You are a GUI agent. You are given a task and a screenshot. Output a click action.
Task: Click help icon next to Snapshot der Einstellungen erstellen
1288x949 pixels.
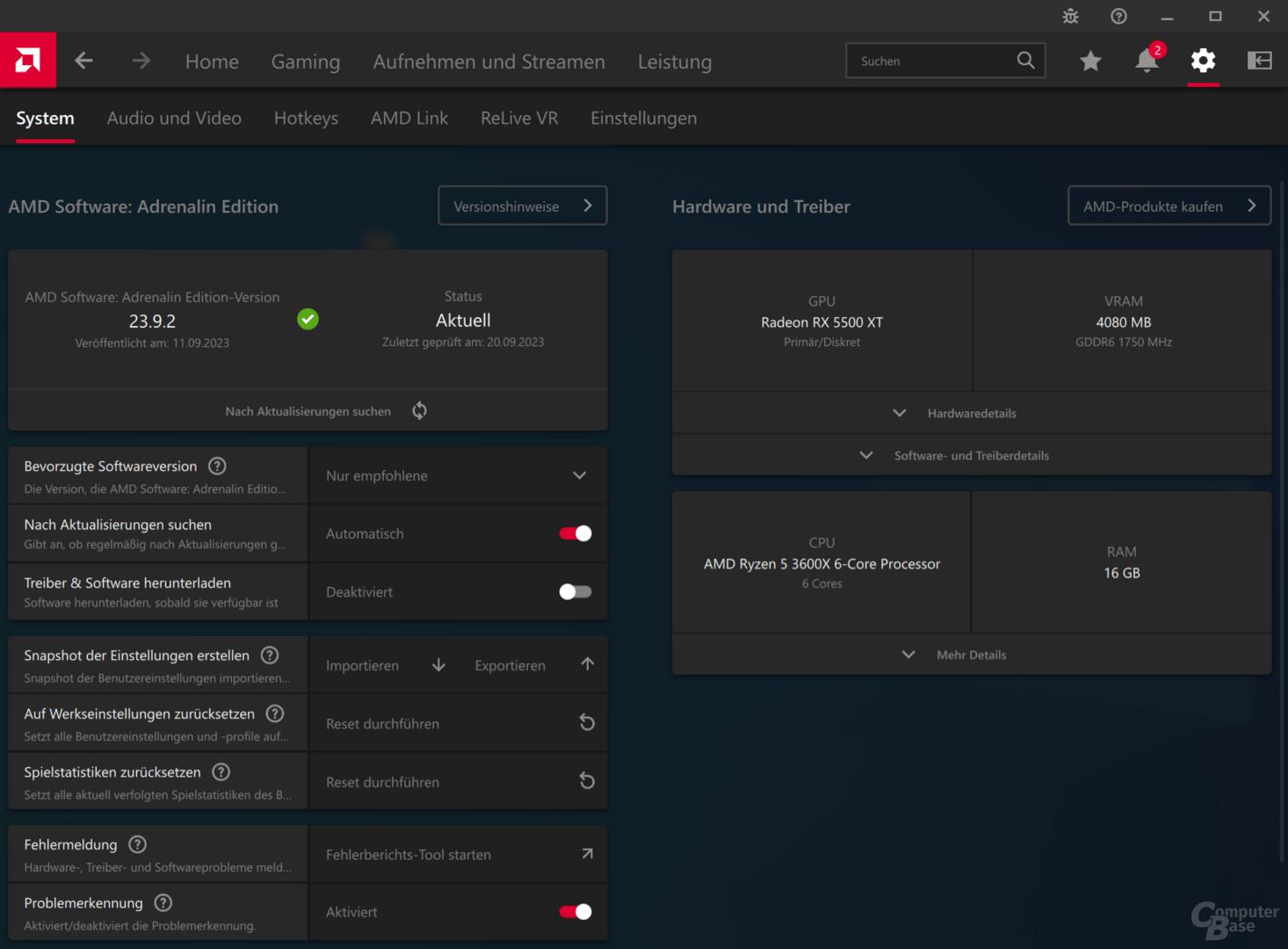(270, 655)
